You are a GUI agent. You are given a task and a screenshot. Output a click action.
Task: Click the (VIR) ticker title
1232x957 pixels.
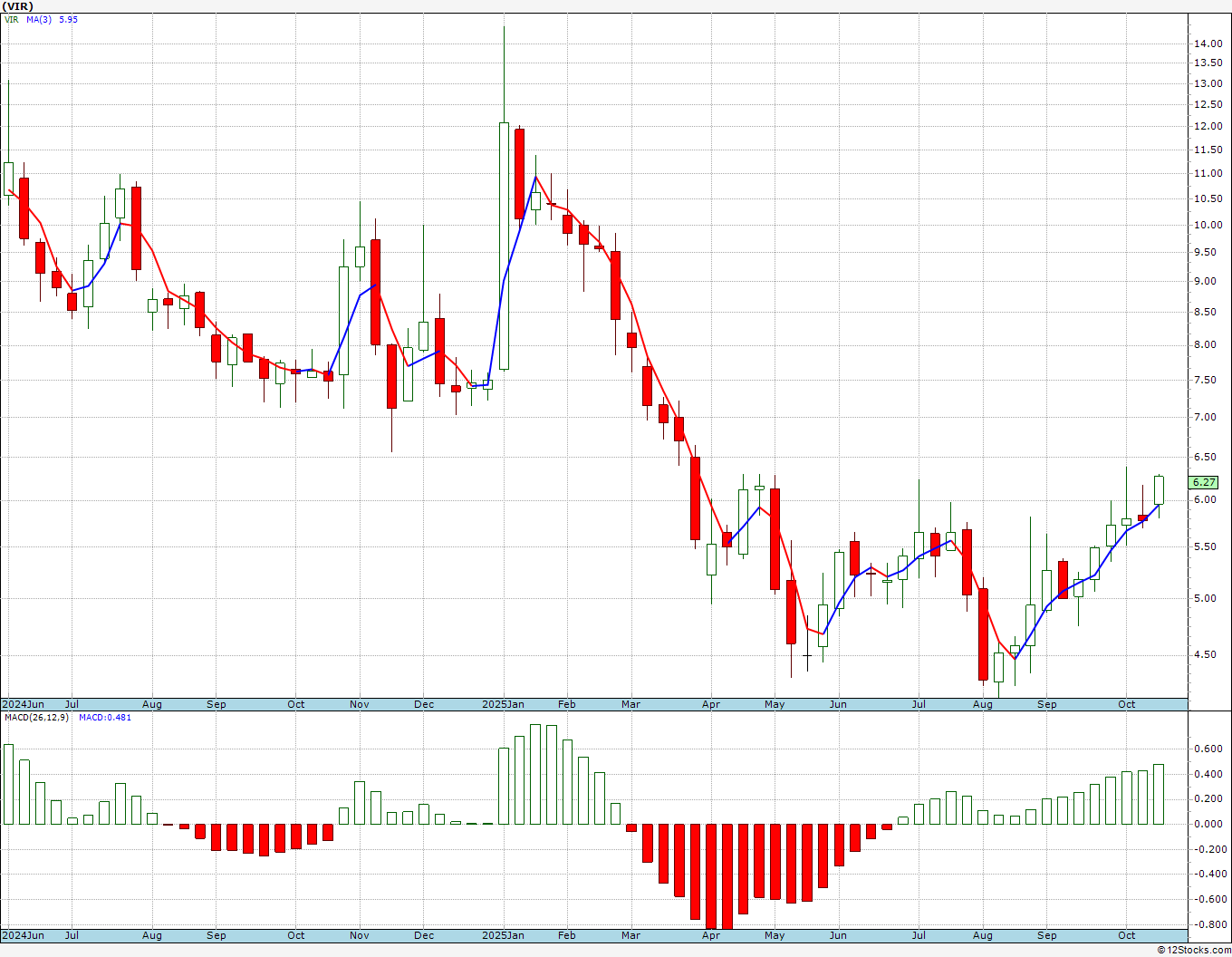point(19,6)
